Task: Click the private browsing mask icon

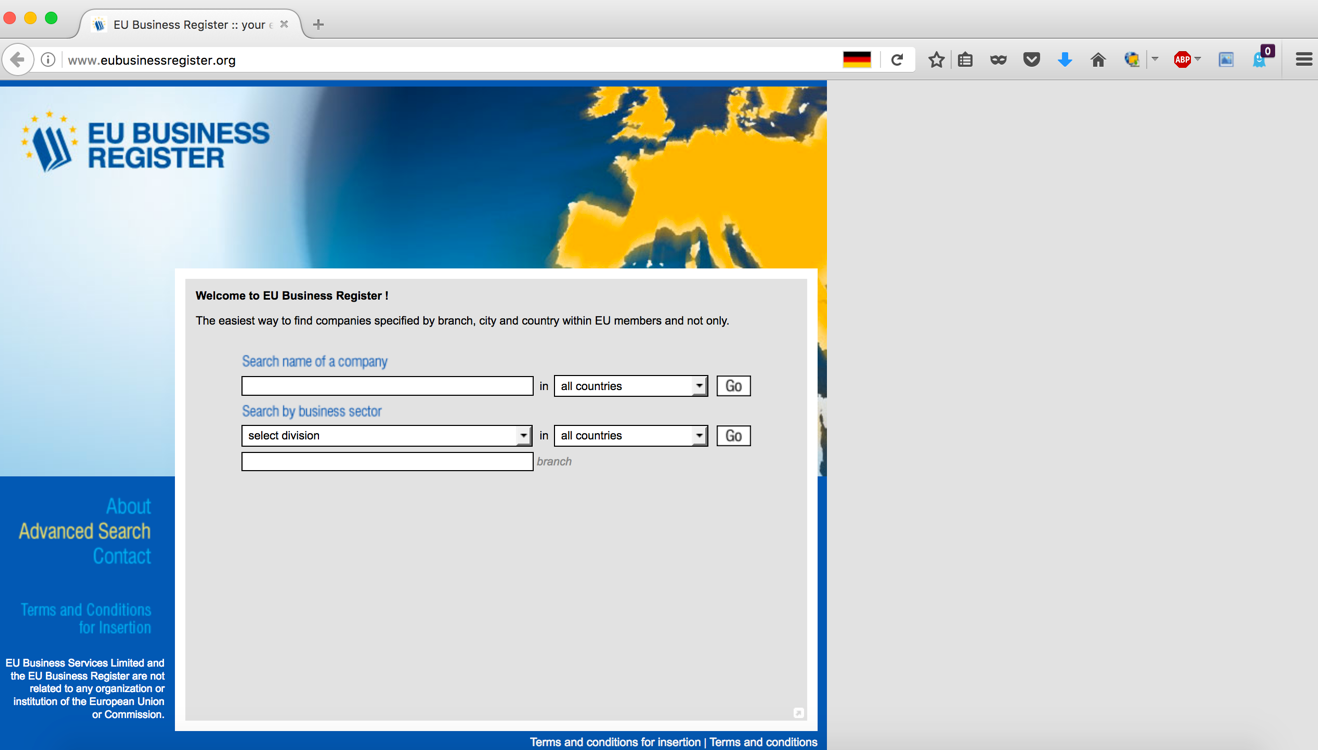Action: click(998, 60)
